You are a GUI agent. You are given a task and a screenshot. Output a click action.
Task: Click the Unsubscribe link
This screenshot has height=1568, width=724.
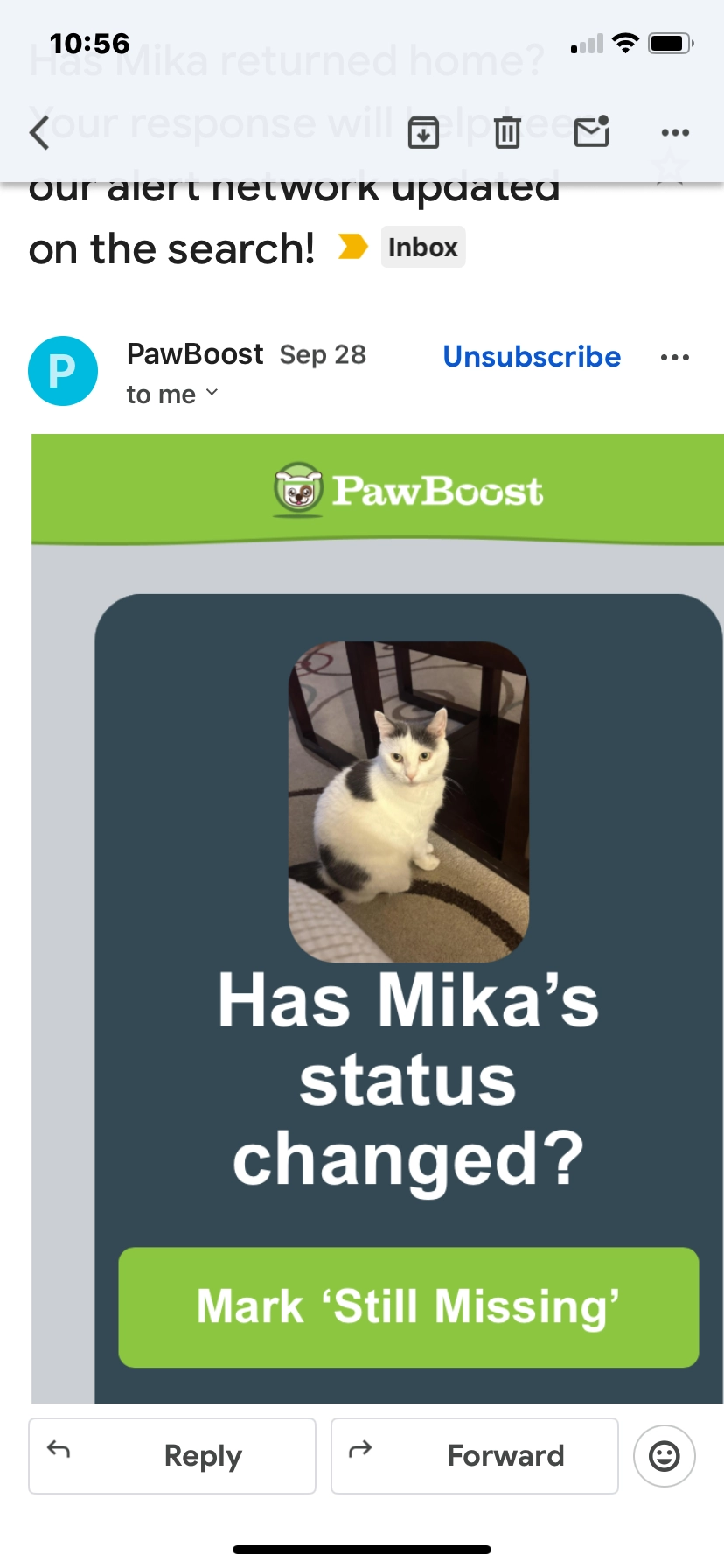pyautogui.click(x=532, y=357)
